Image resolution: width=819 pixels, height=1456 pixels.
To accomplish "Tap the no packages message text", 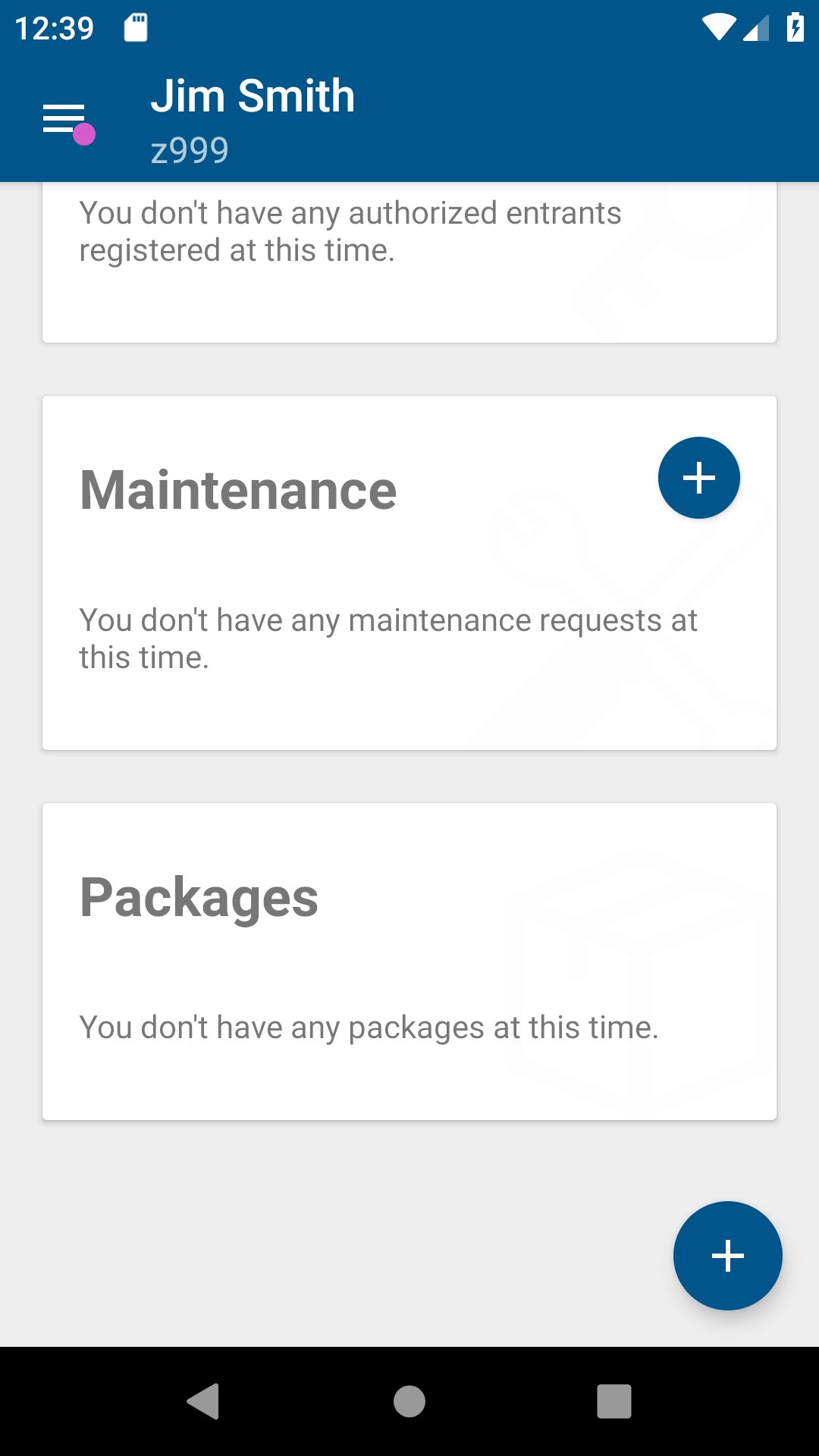I will point(369,1028).
